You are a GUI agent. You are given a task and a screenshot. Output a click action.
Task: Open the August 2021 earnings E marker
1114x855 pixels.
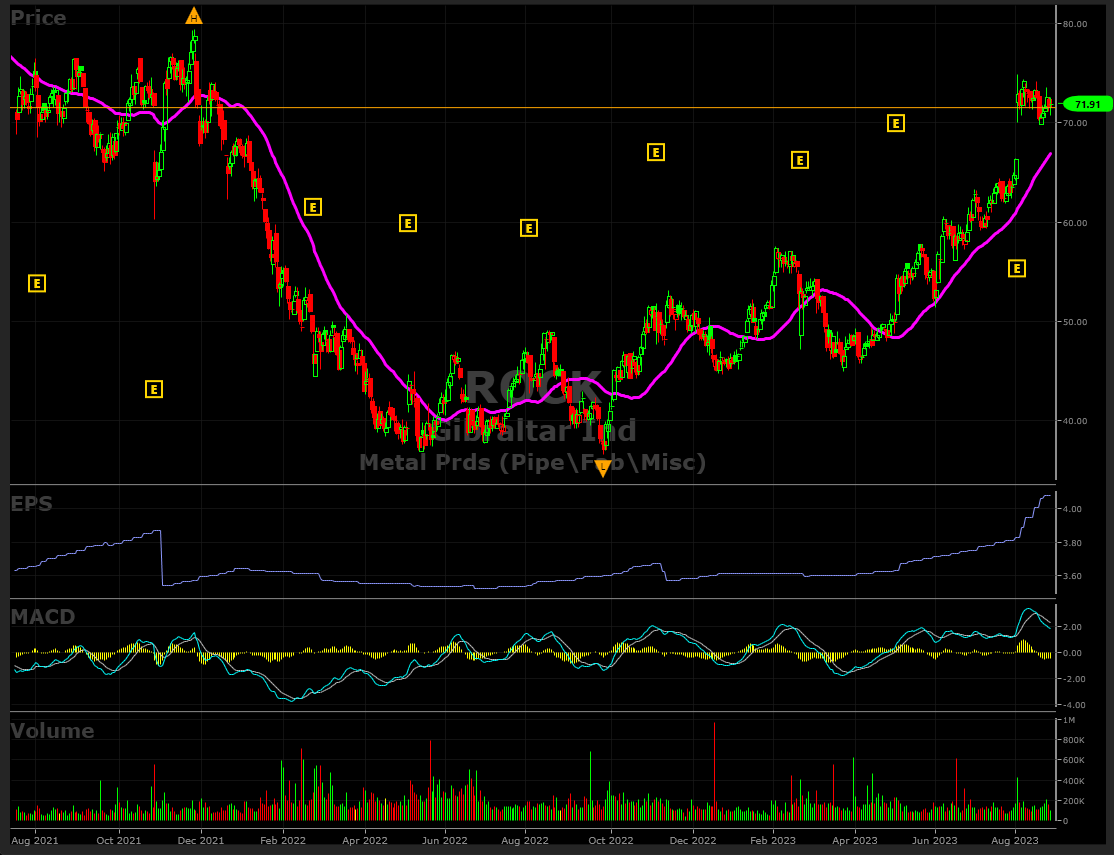point(36,283)
